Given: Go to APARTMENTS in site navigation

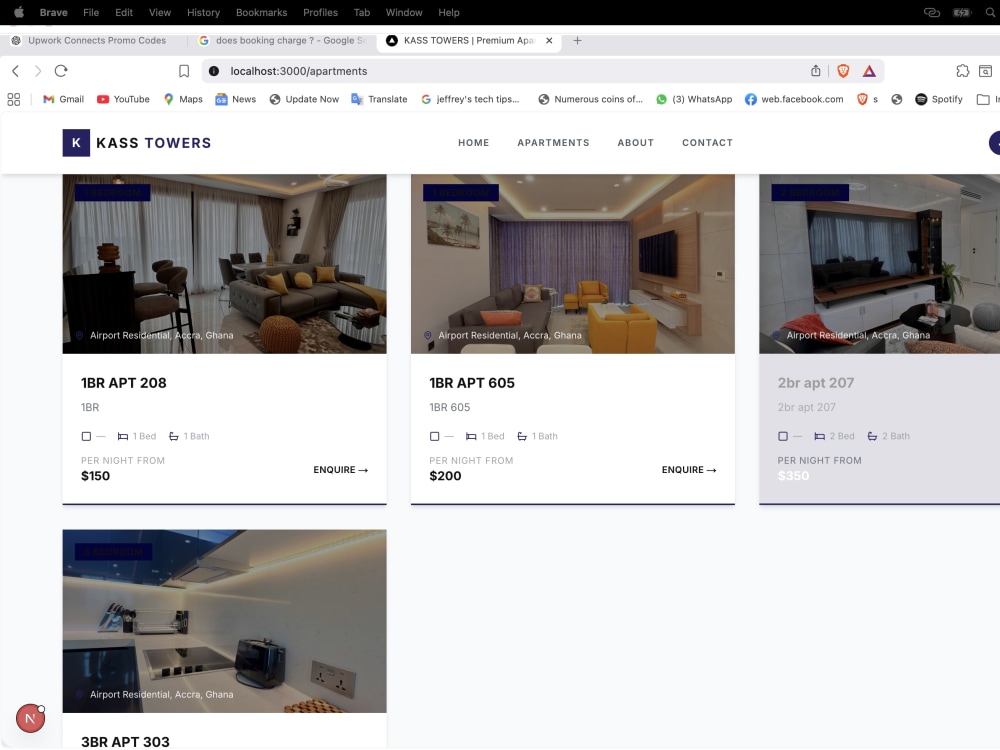Looking at the screenshot, I should click(x=553, y=143).
